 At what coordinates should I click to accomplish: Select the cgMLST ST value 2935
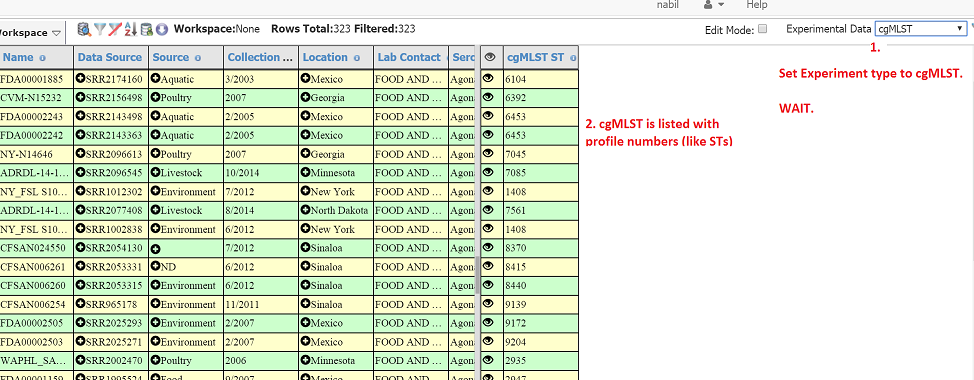[516, 361]
